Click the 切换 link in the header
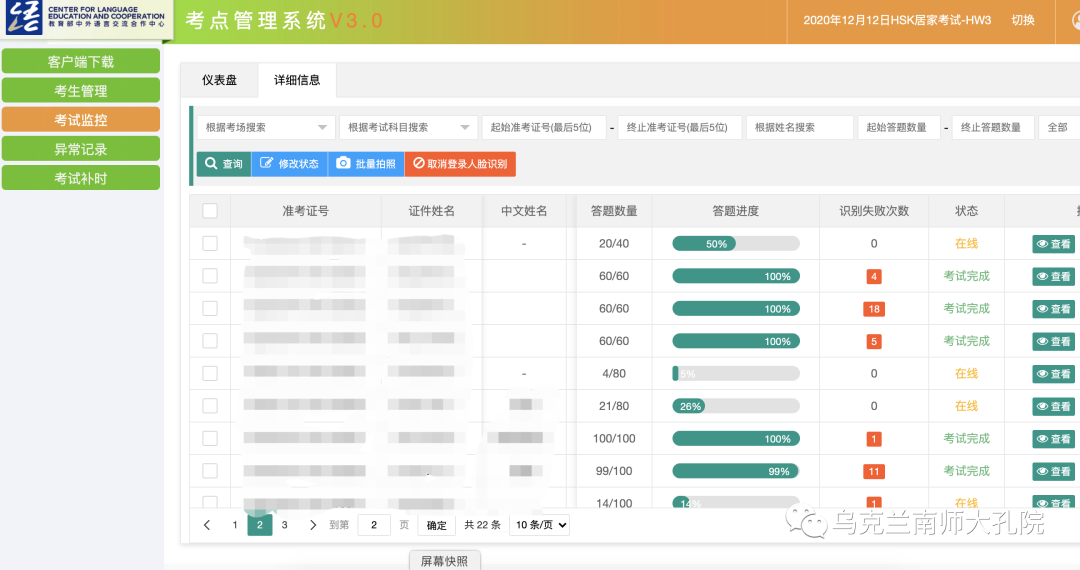 coord(1023,20)
